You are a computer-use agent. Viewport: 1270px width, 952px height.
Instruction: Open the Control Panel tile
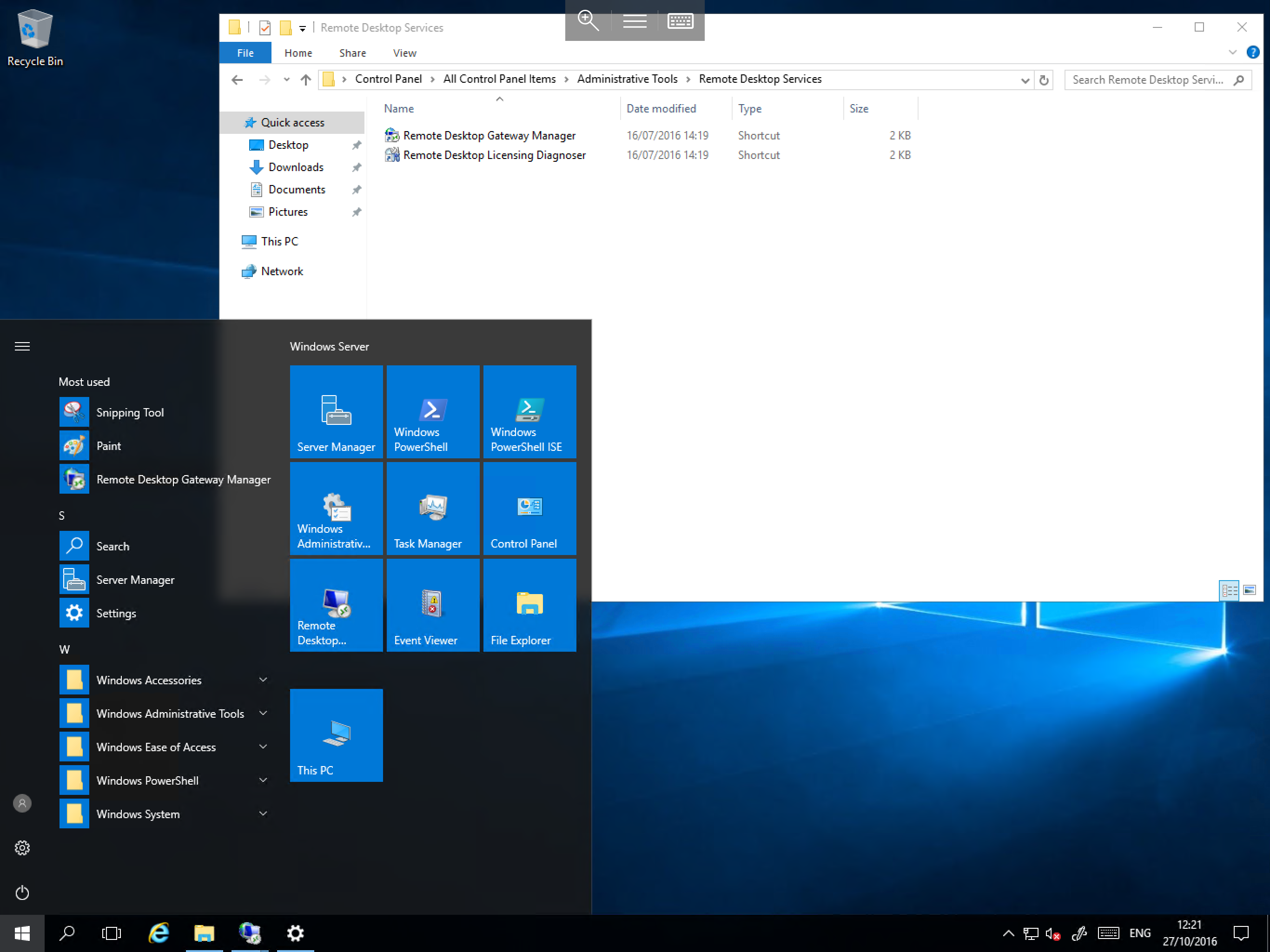[x=529, y=508]
